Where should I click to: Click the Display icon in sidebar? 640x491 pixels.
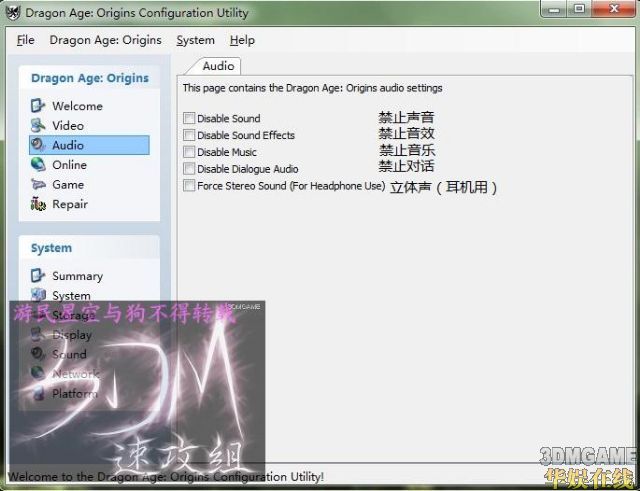tap(38, 335)
